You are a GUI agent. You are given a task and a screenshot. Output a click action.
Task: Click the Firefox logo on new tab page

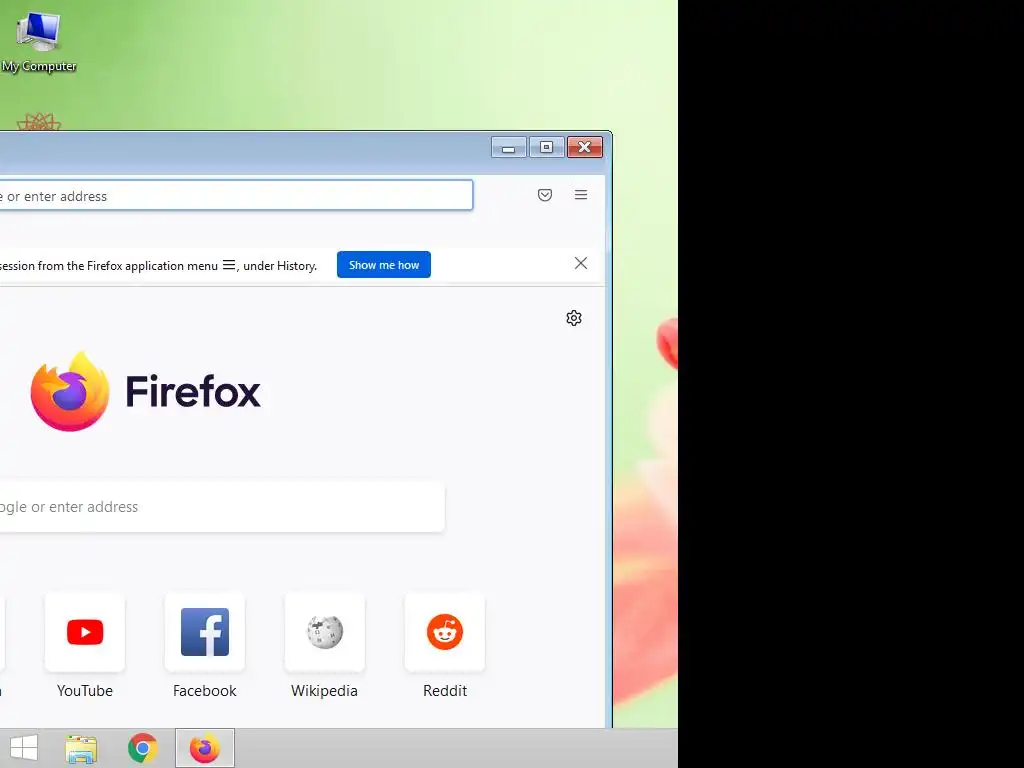coord(70,391)
